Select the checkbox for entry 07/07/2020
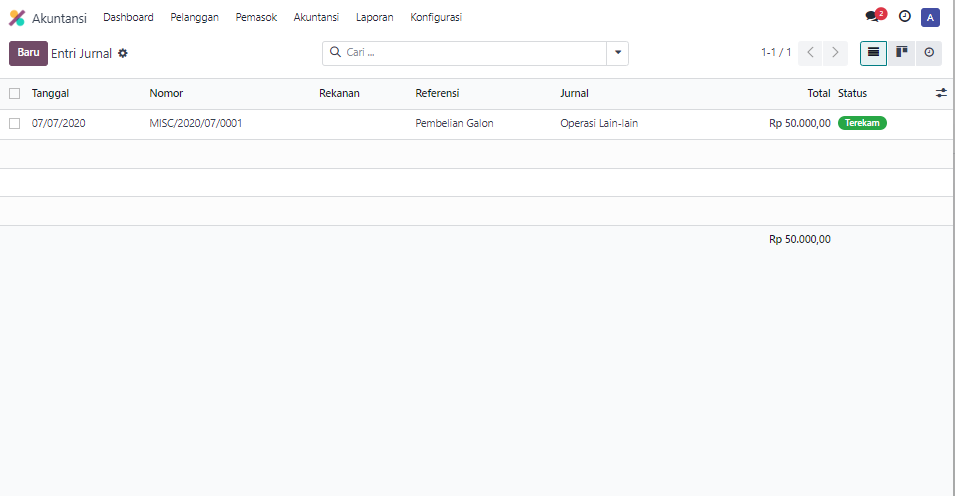Screen dimensions: 955x496 tap(14, 124)
